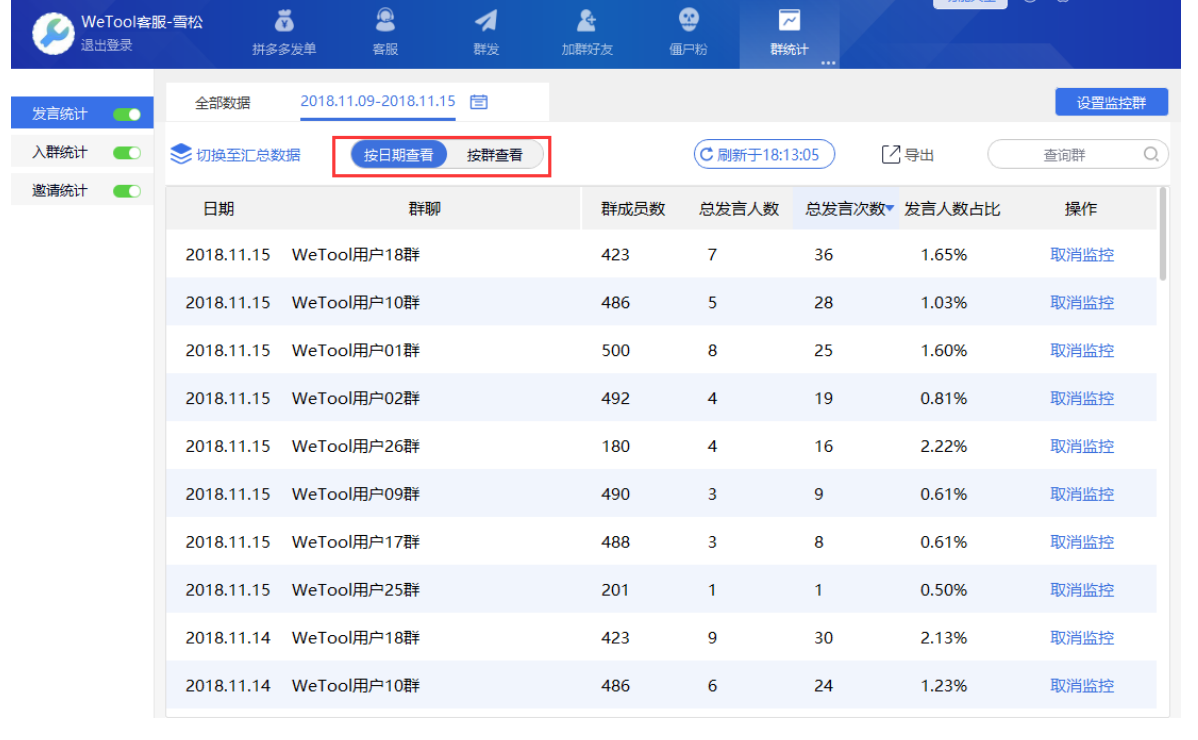
Task: Click the WeTool客服-雪松 account name
Action: point(142,21)
